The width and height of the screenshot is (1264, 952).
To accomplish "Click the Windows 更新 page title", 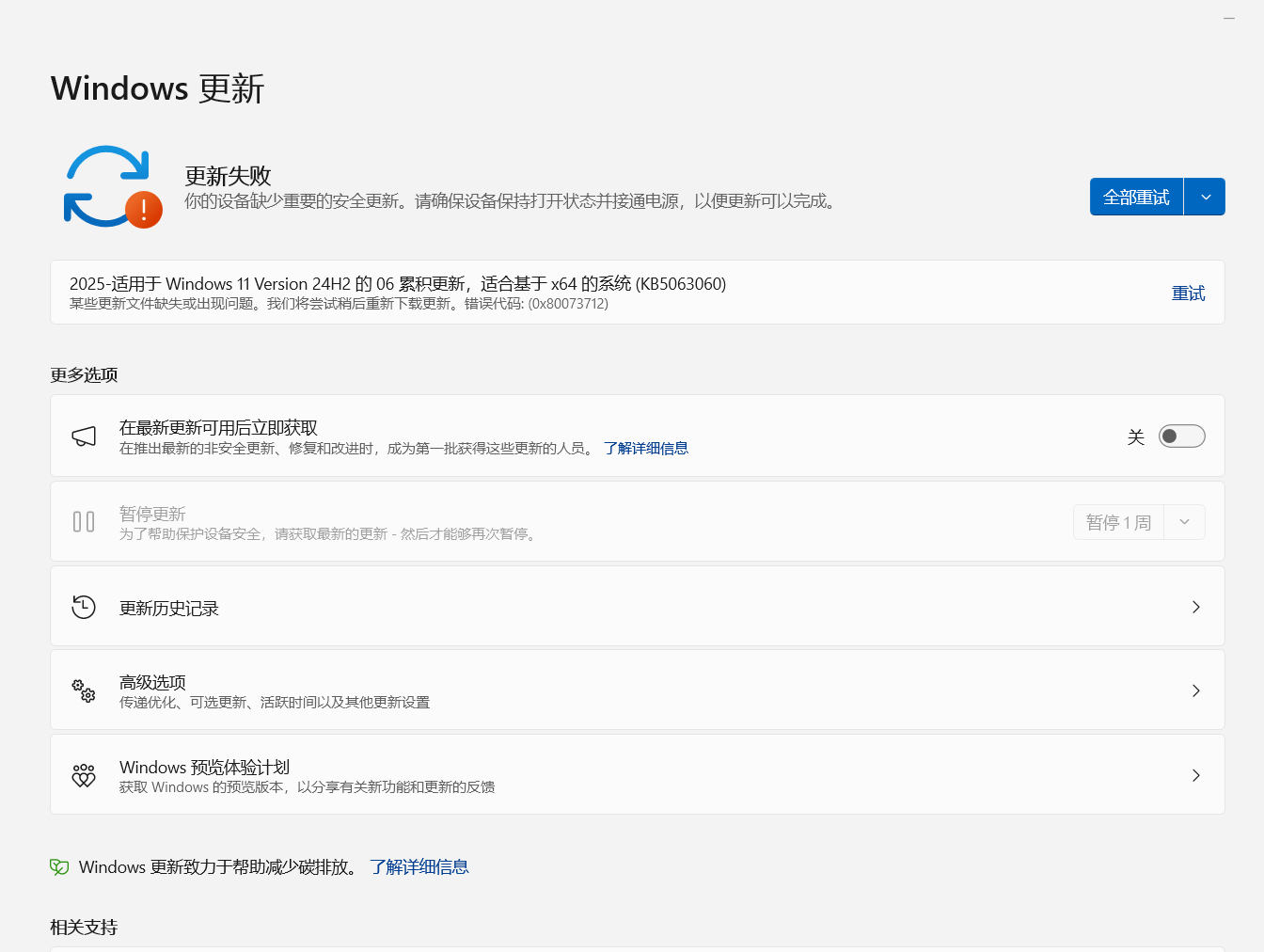I will pyautogui.click(x=158, y=88).
